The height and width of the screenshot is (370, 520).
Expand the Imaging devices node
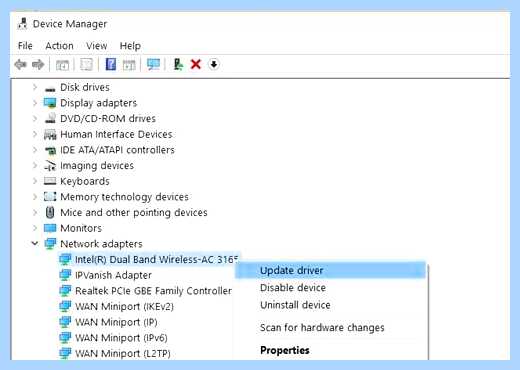[x=35, y=165]
